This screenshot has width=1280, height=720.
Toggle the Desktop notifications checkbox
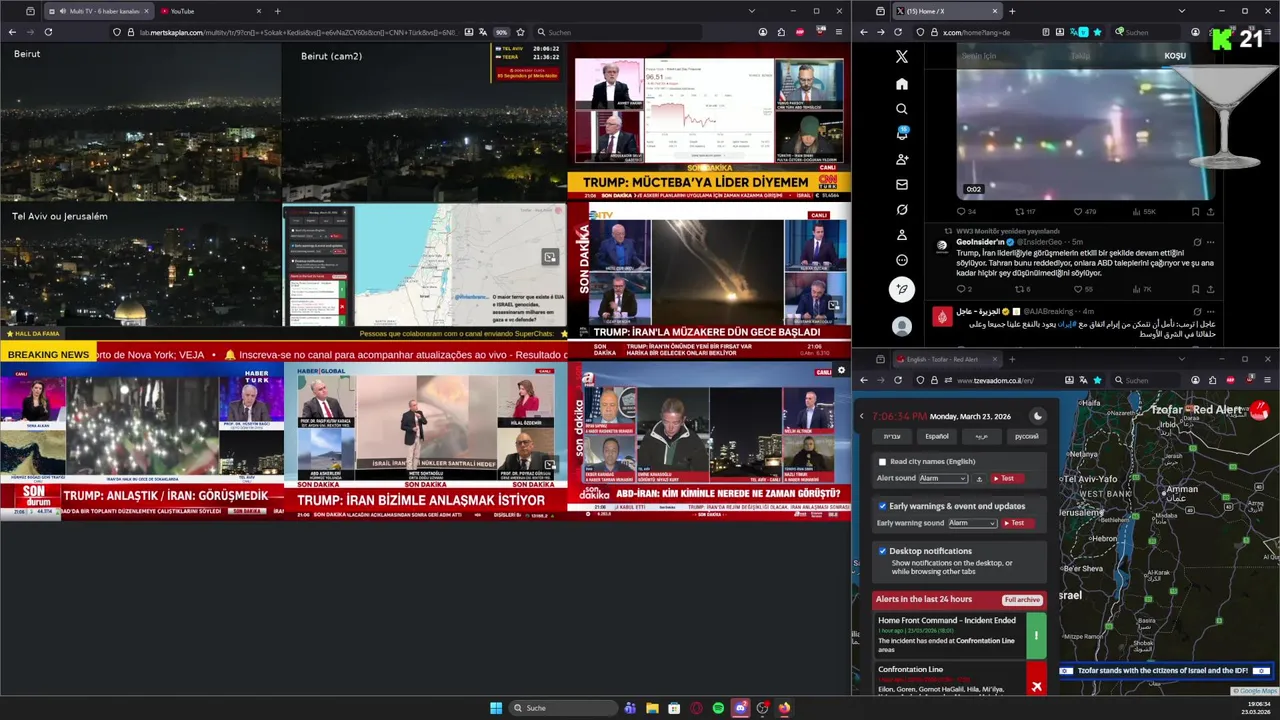pos(882,551)
